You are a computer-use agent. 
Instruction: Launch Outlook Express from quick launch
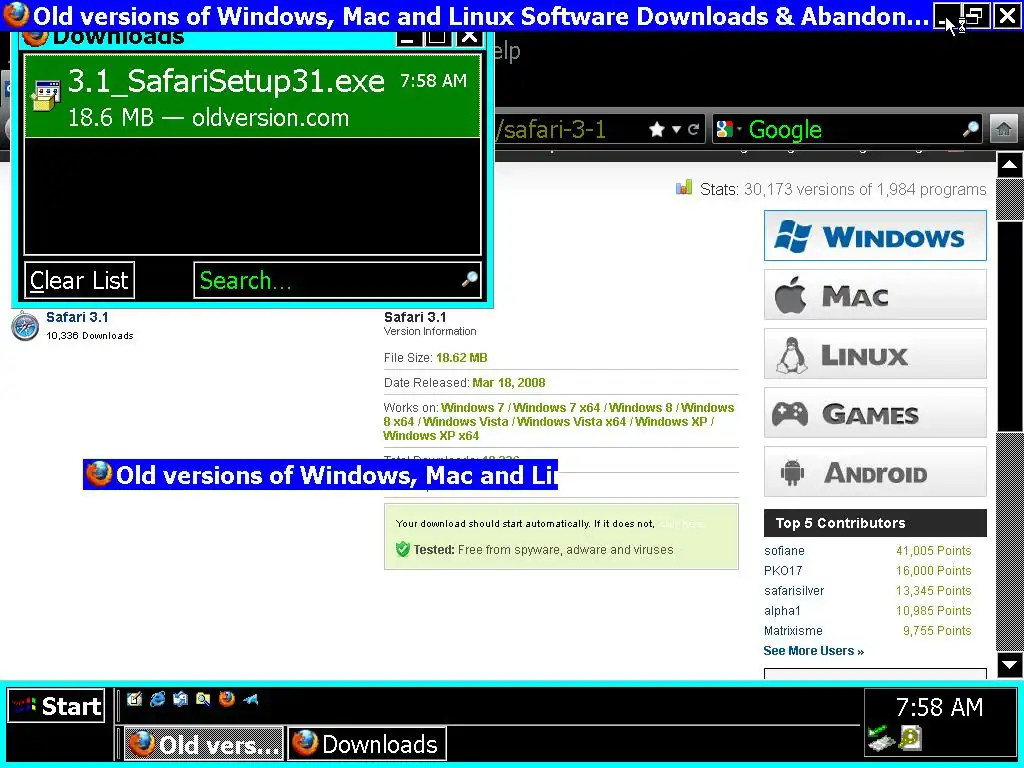point(180,699)
